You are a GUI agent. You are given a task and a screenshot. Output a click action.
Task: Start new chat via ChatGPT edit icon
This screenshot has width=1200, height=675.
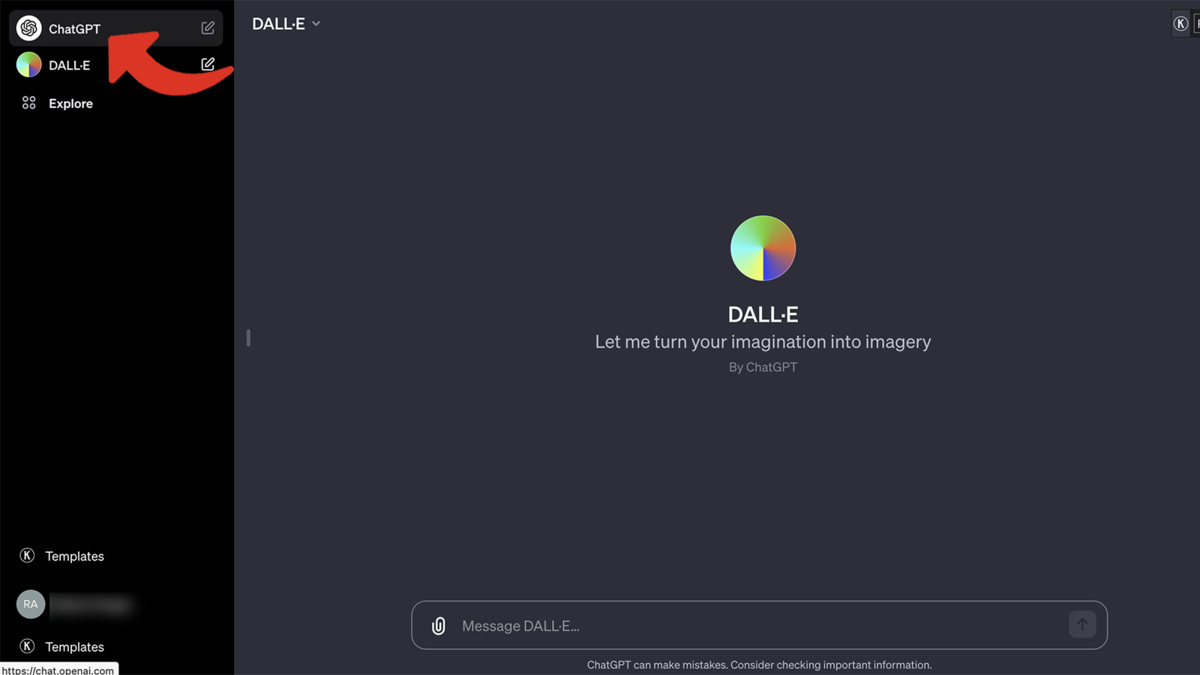[208, 28]
